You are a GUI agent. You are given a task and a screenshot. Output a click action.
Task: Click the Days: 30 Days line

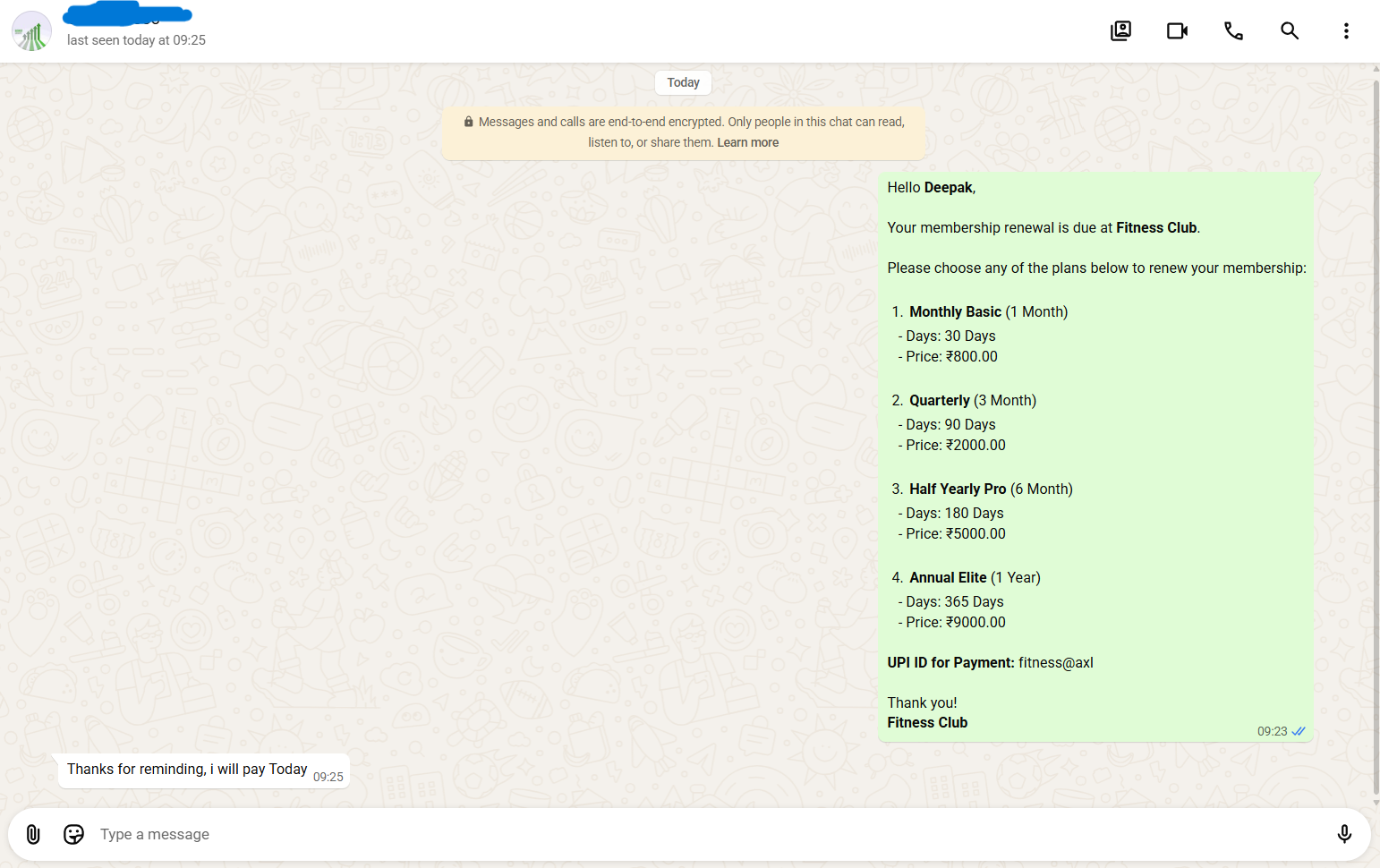(x=947, y=336)
